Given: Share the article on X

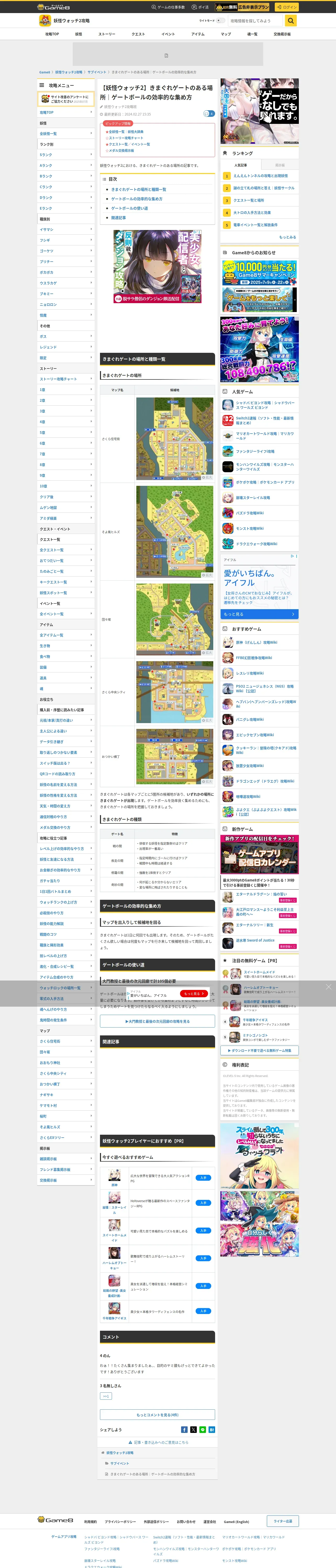Looking at the screenshot, I should (193, 1430).
